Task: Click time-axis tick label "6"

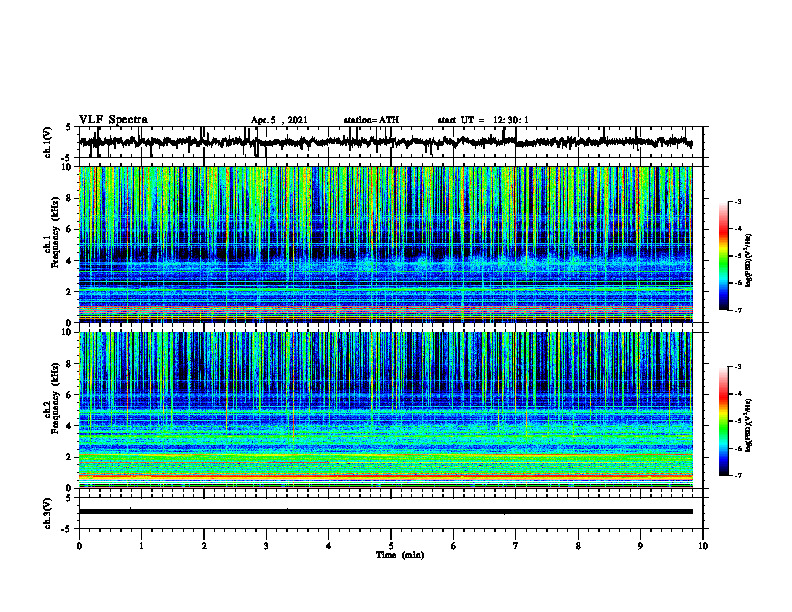Action: click(454, 546)
